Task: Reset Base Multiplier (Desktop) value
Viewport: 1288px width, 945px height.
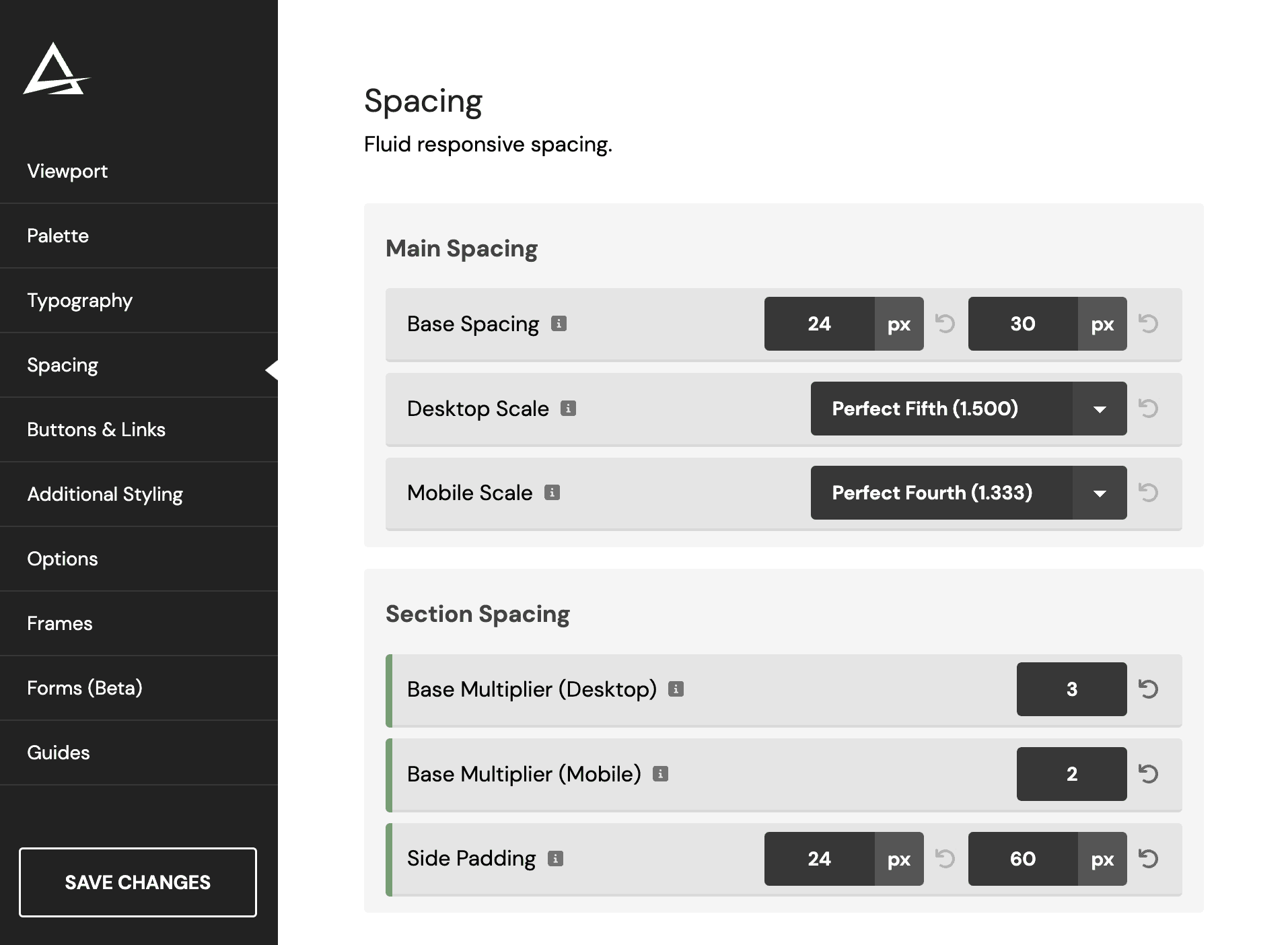Action: 1149,689
